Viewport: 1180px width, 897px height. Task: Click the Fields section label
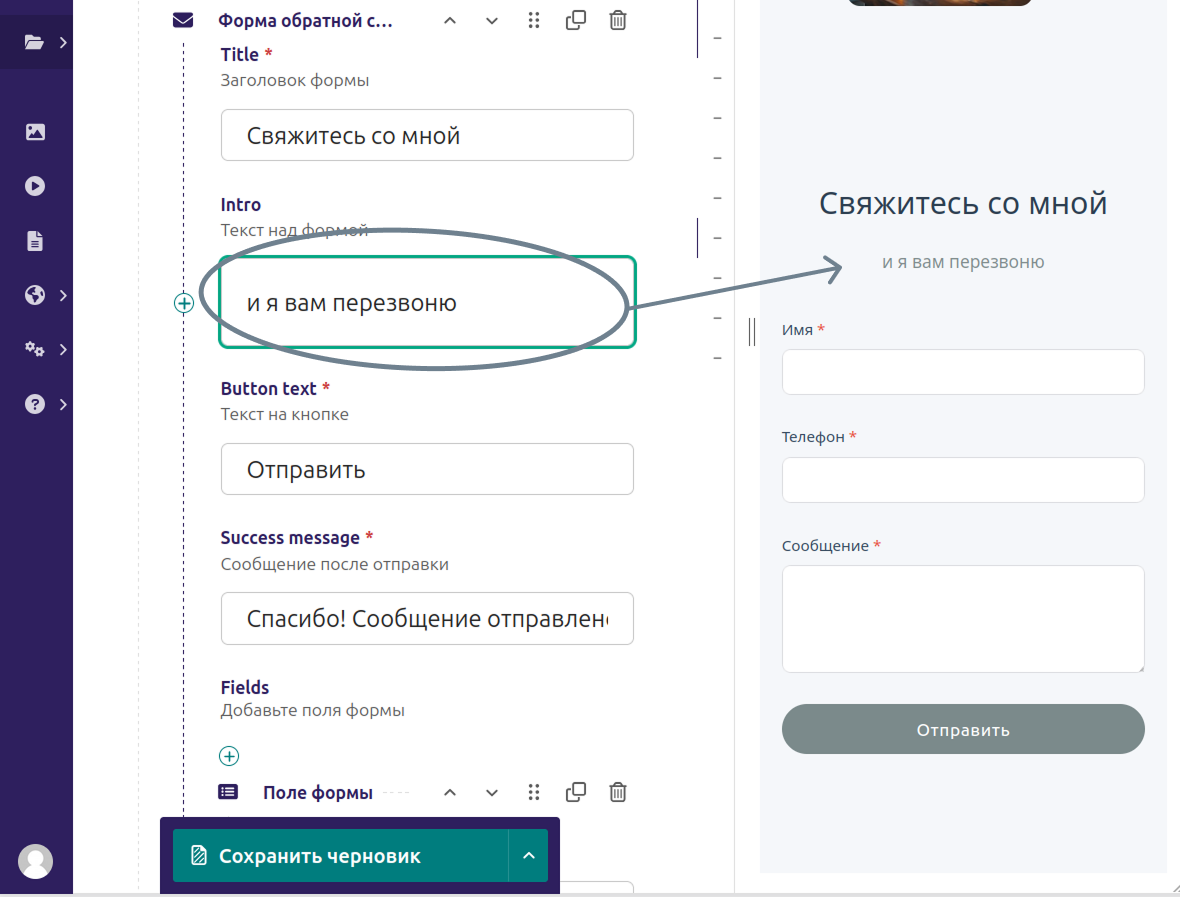click(x=245, y=687)
